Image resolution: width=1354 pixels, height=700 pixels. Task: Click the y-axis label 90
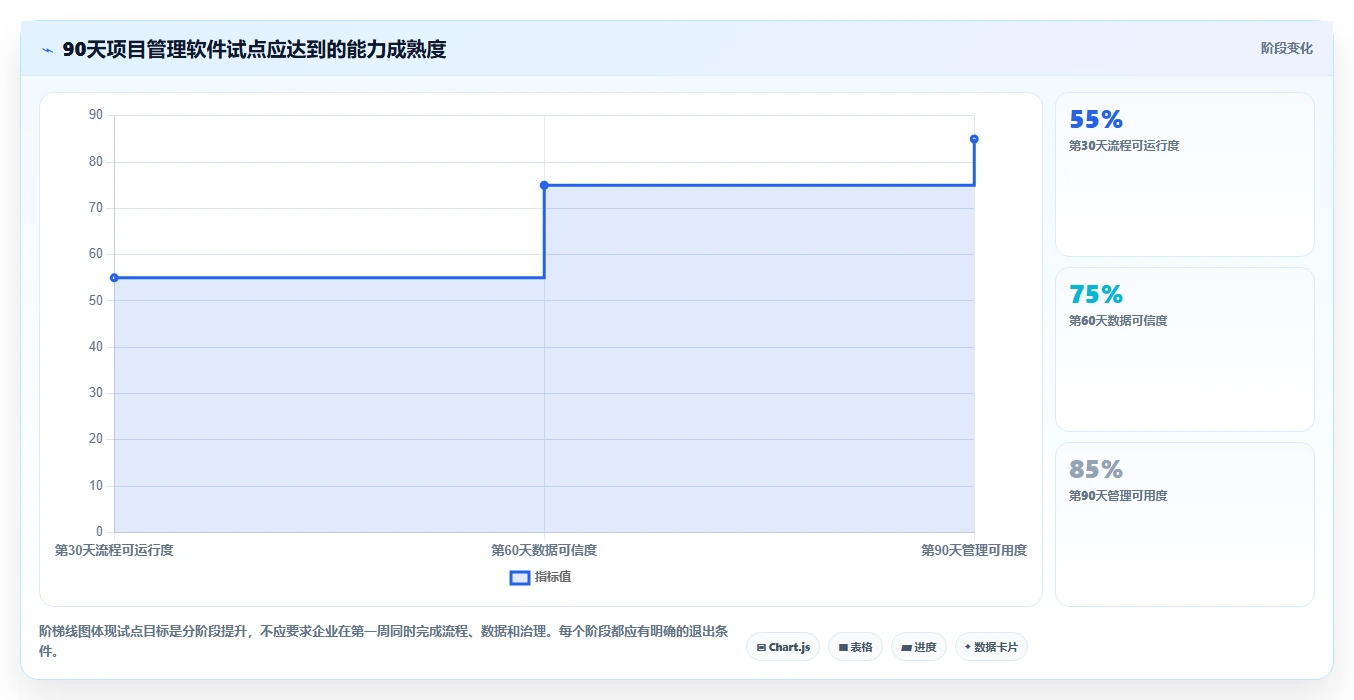pyautogui.click(x=96, y=115)
